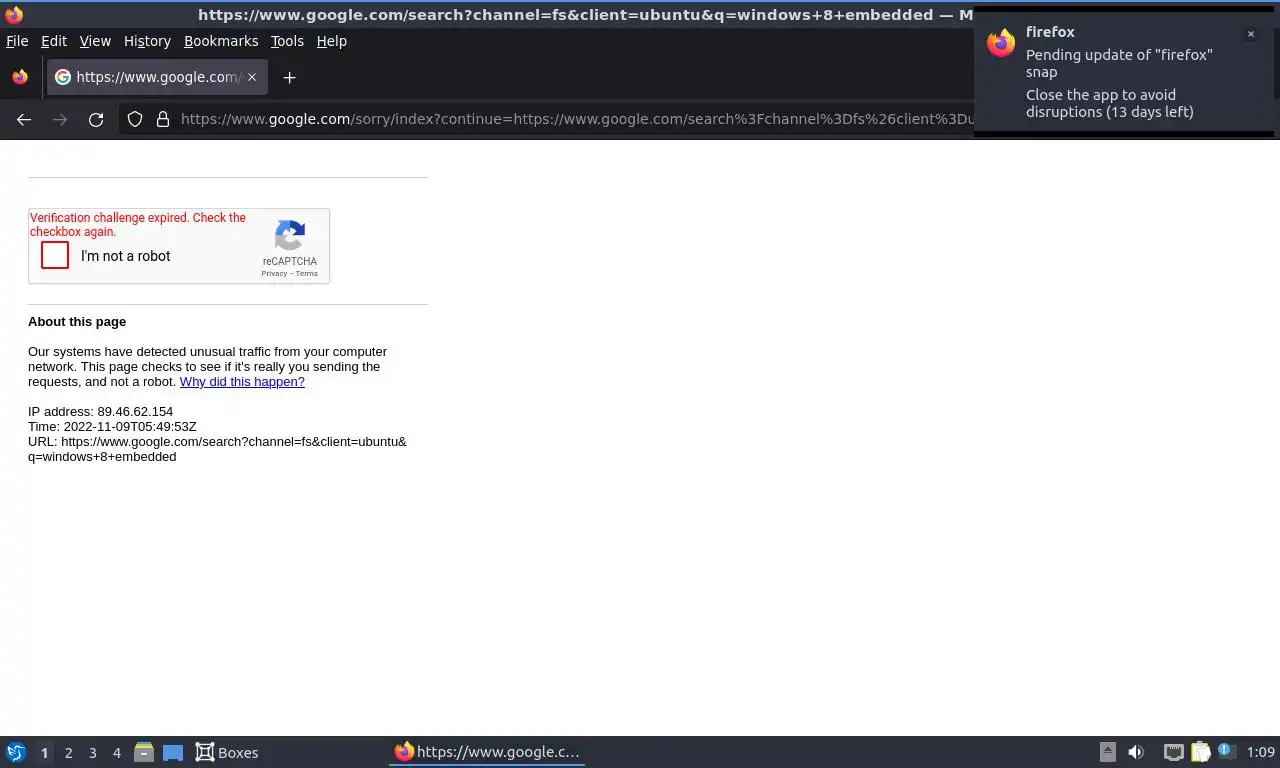Image resolution: width=1280 pixels, height=768 pixels.
Task: Click the taskbar clock showing 1:09
Action: [x=1261, y=752]
